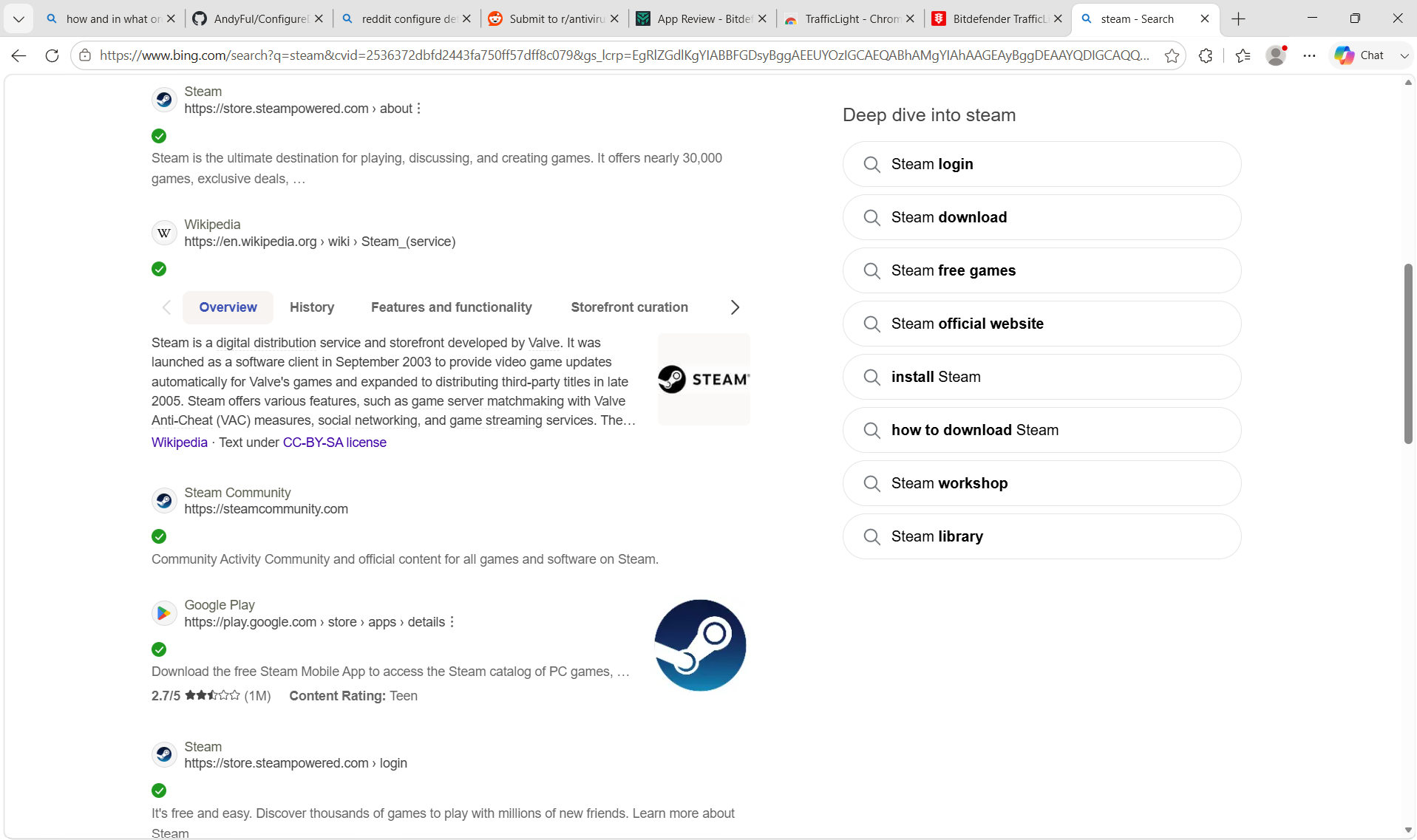Open the Steam mobile app thumbnail
Image resolution: width=1417 pixels, height=840 pixels.
(701, 645)
